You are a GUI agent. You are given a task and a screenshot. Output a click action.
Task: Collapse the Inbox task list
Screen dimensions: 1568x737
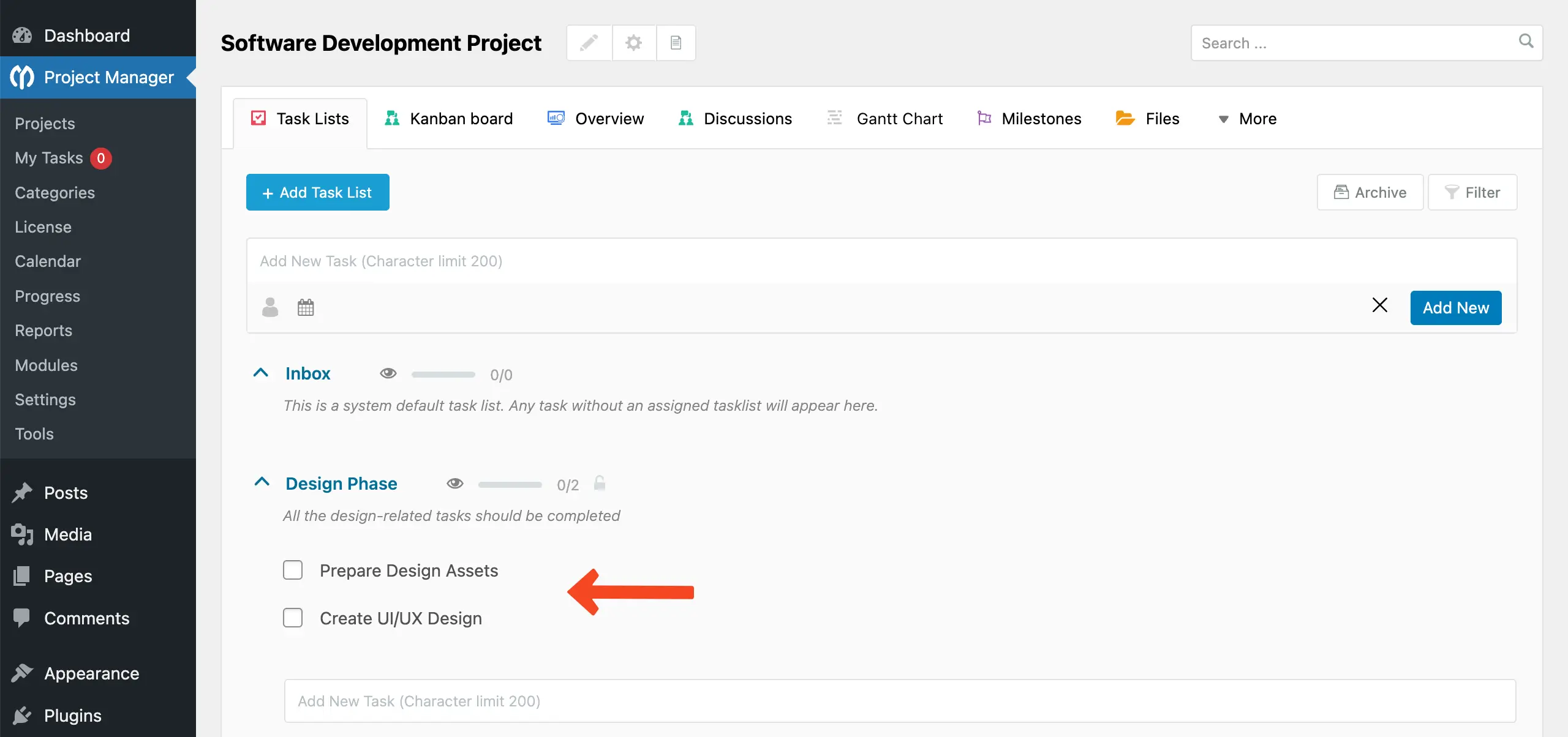(261, 372)
